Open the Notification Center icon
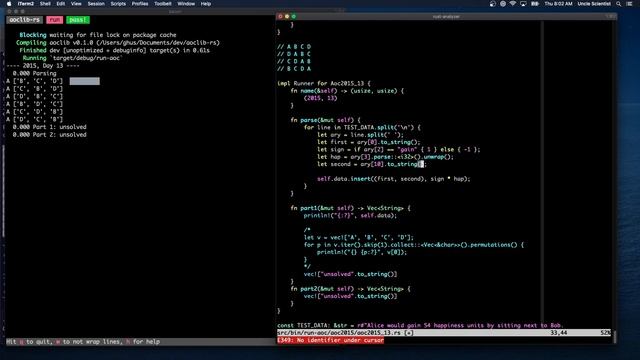Viewport: 640px width, 360px height. 629,4
